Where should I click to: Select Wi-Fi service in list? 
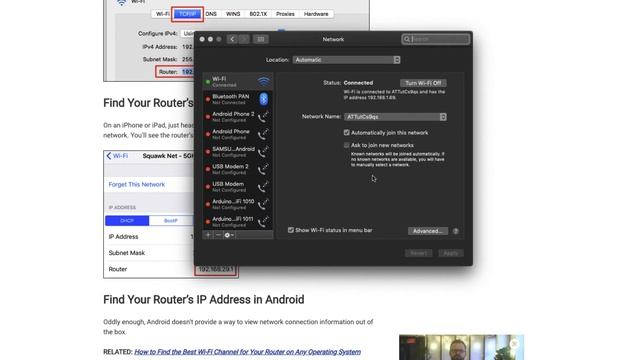pos(238,82)
